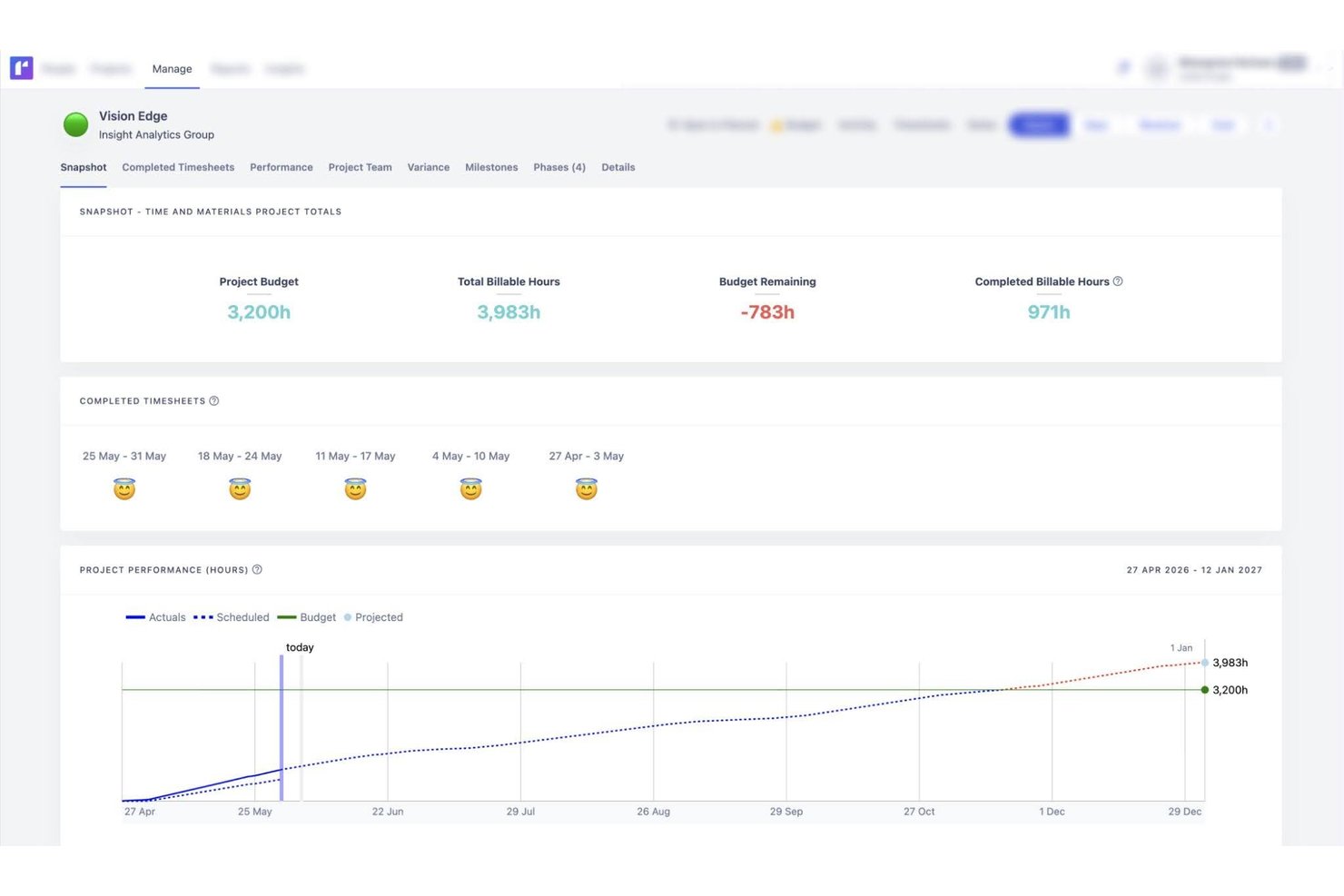Click the '25 May - 31 May' week label
Screen dimensions: 1344x896
pyautogui.click(x=124, y=457)
